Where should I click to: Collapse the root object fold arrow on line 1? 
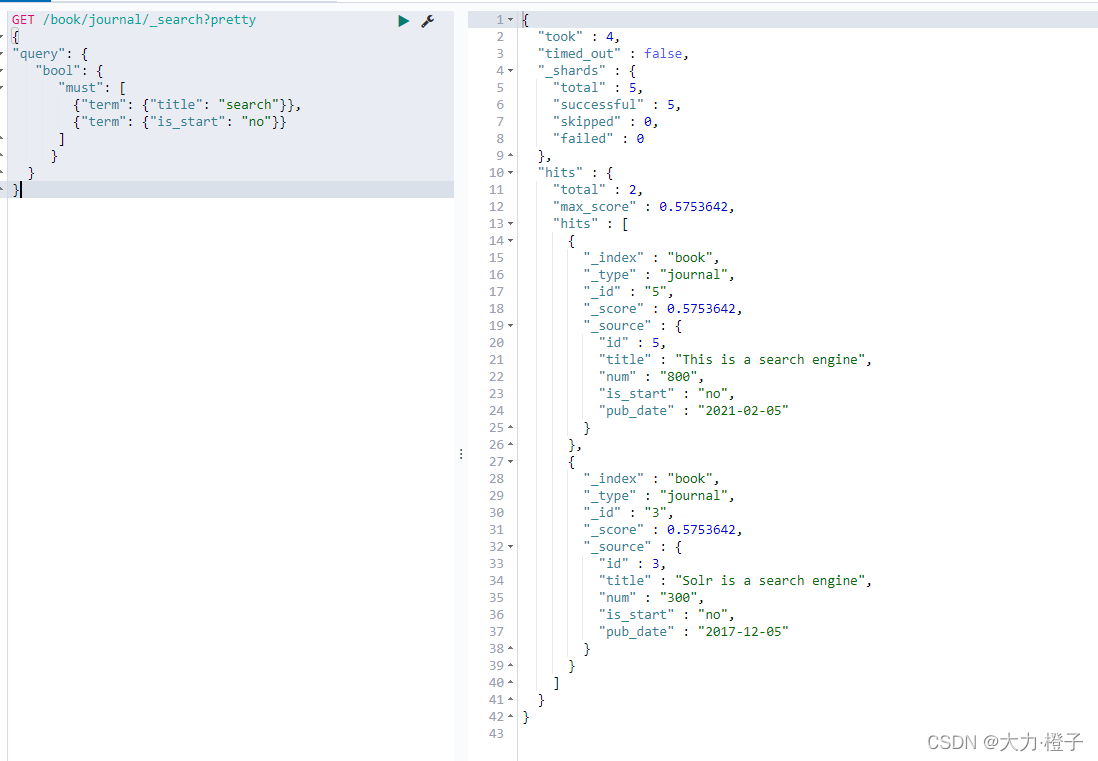tap(510, 20)
